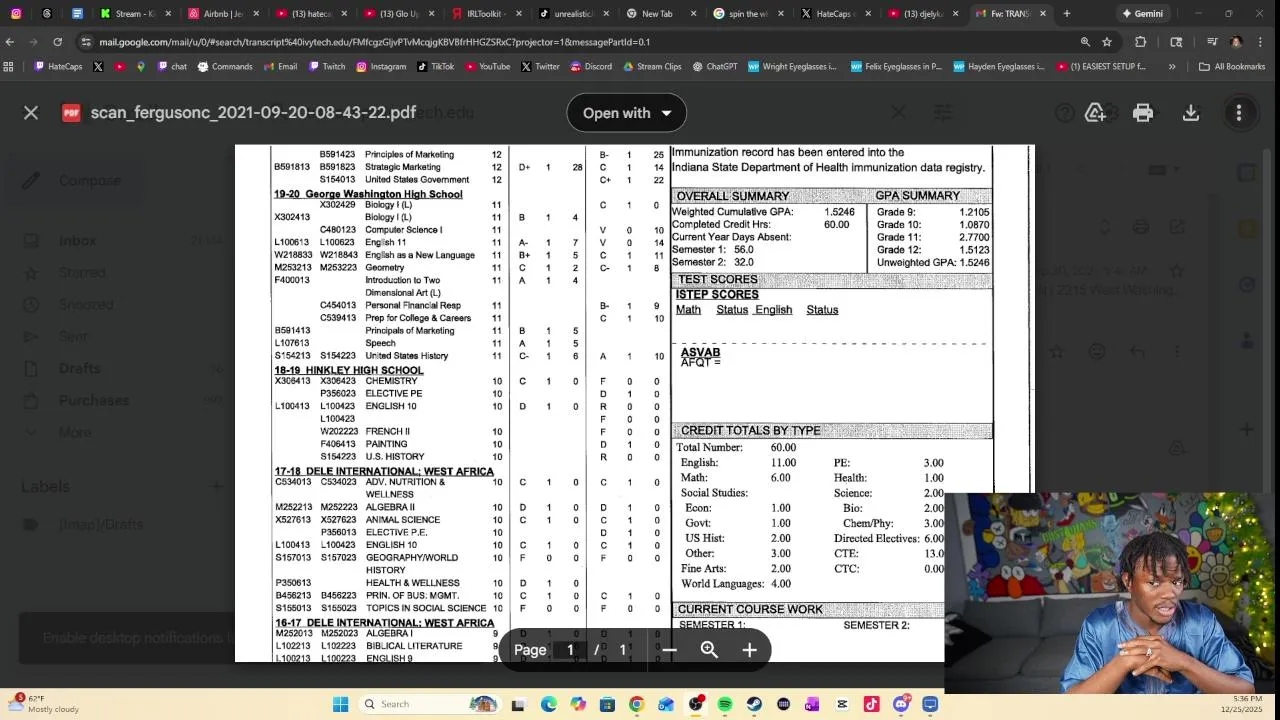
Task: Reload the page in Chrome
Action: click(57, 42)
